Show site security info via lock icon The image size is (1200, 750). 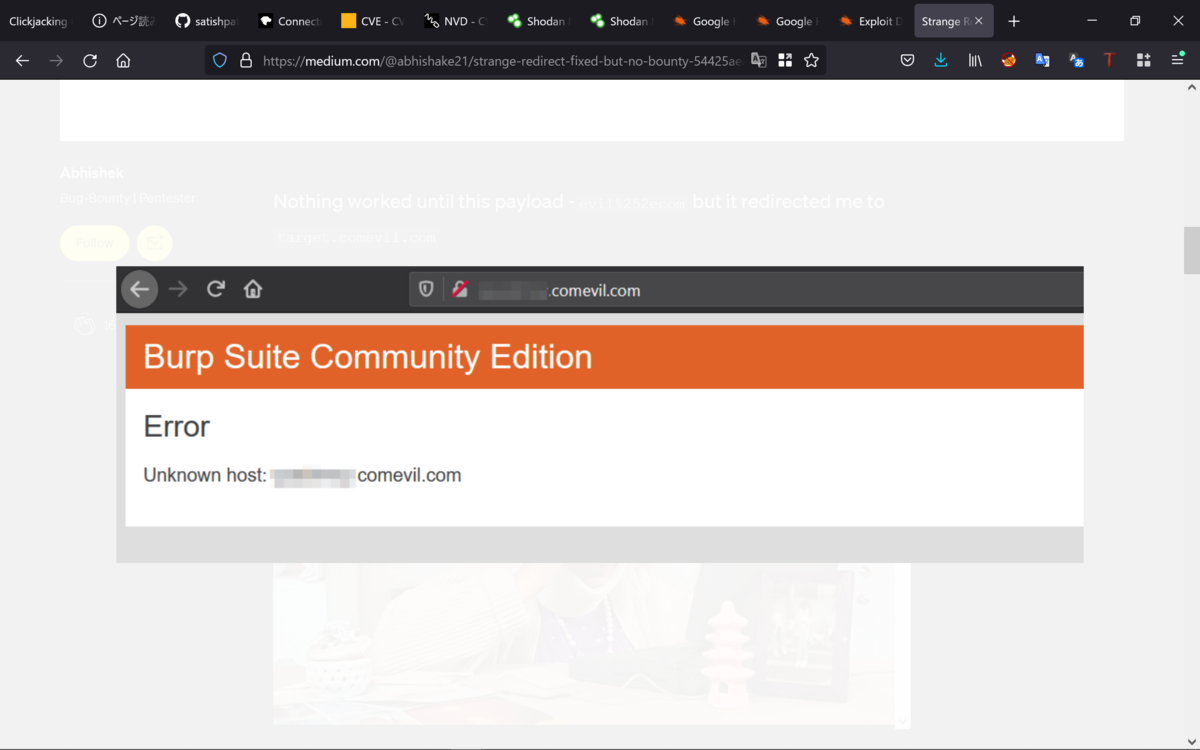click(246, 61)
